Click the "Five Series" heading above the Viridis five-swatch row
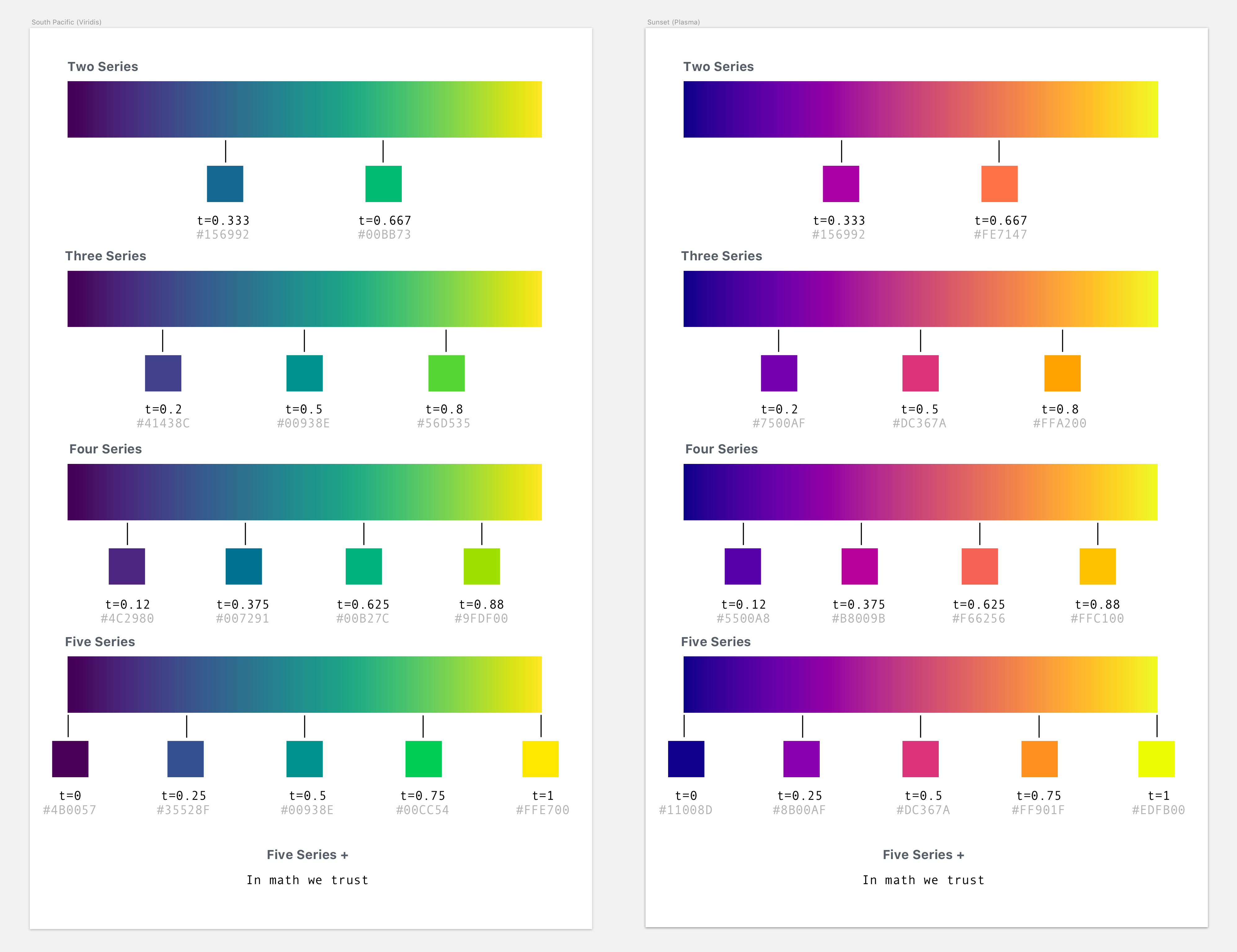 coord(100,642)
